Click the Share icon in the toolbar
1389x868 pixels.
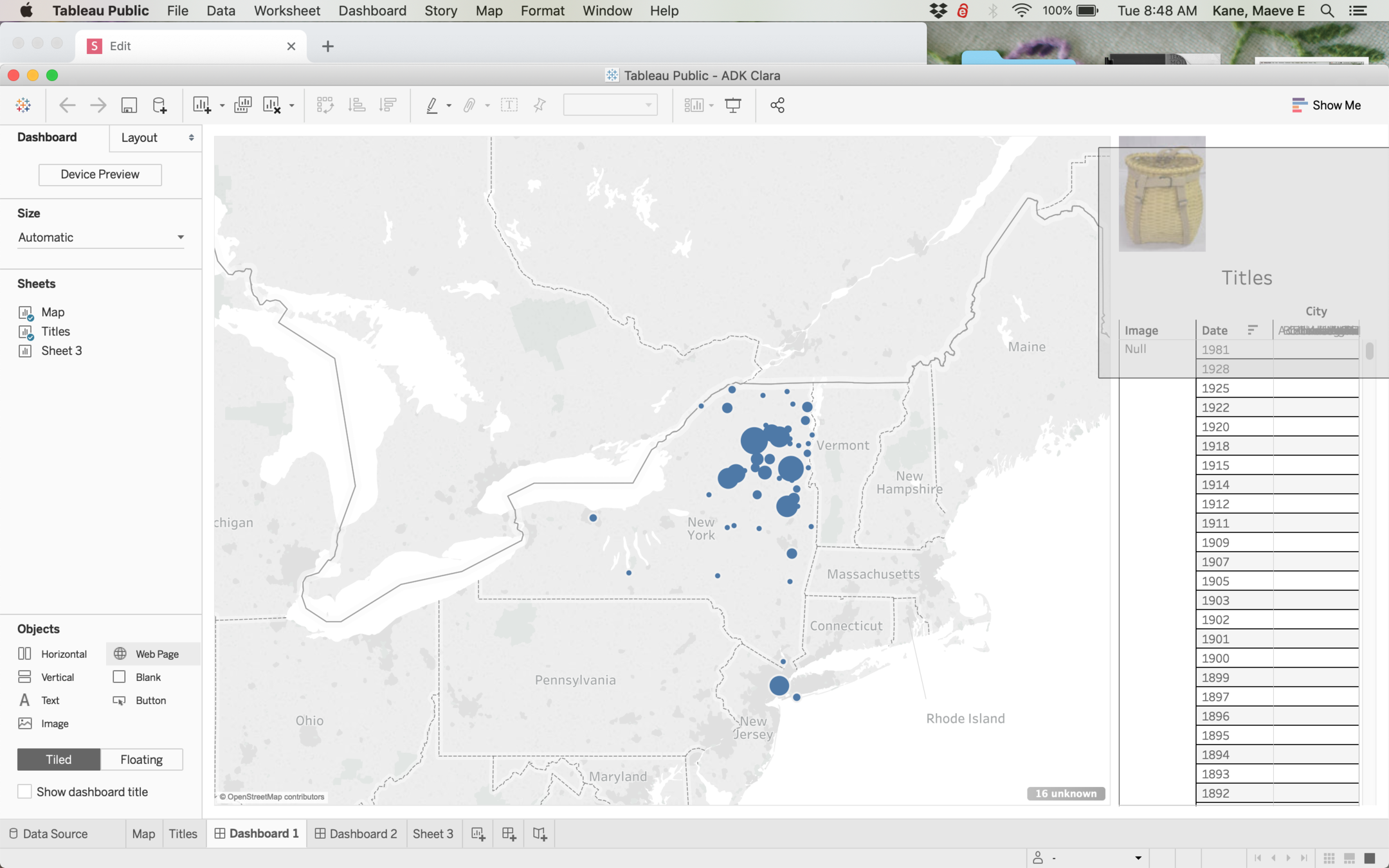[777, 105]
